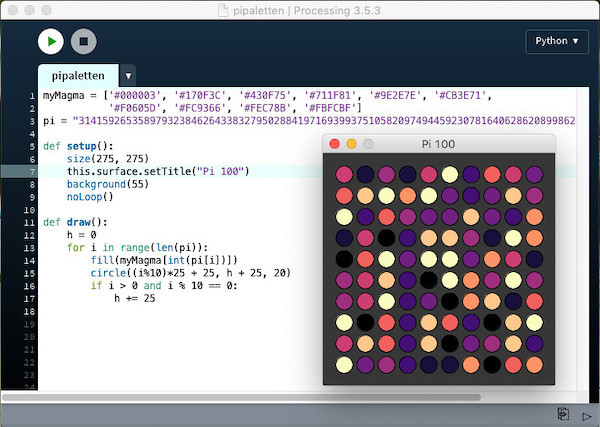The height and width of the screenshot is (427, 600).
Task: Click the 'for i in range(len(pi)):' line
Action: click(x=137, y=248)
